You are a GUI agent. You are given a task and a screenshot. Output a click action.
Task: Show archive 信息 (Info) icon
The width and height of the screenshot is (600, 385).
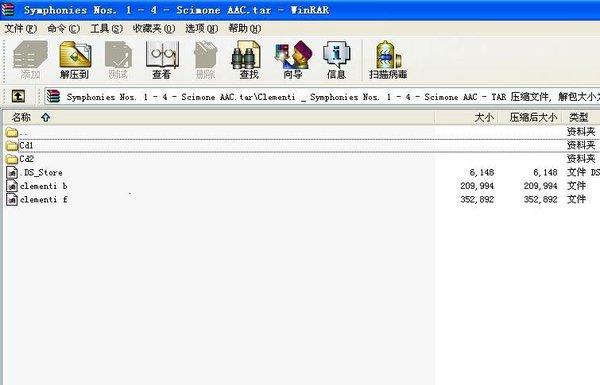336,60
